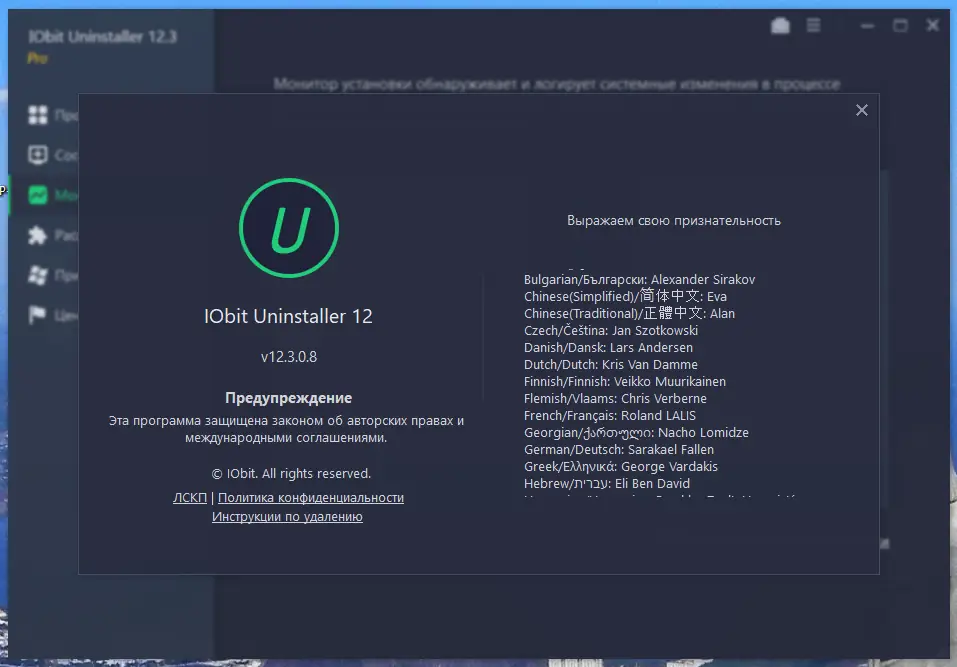Select the Czech Jan Szotkowski credit line
The width and height of the screenshot is (957, 667).
(611, 331)
